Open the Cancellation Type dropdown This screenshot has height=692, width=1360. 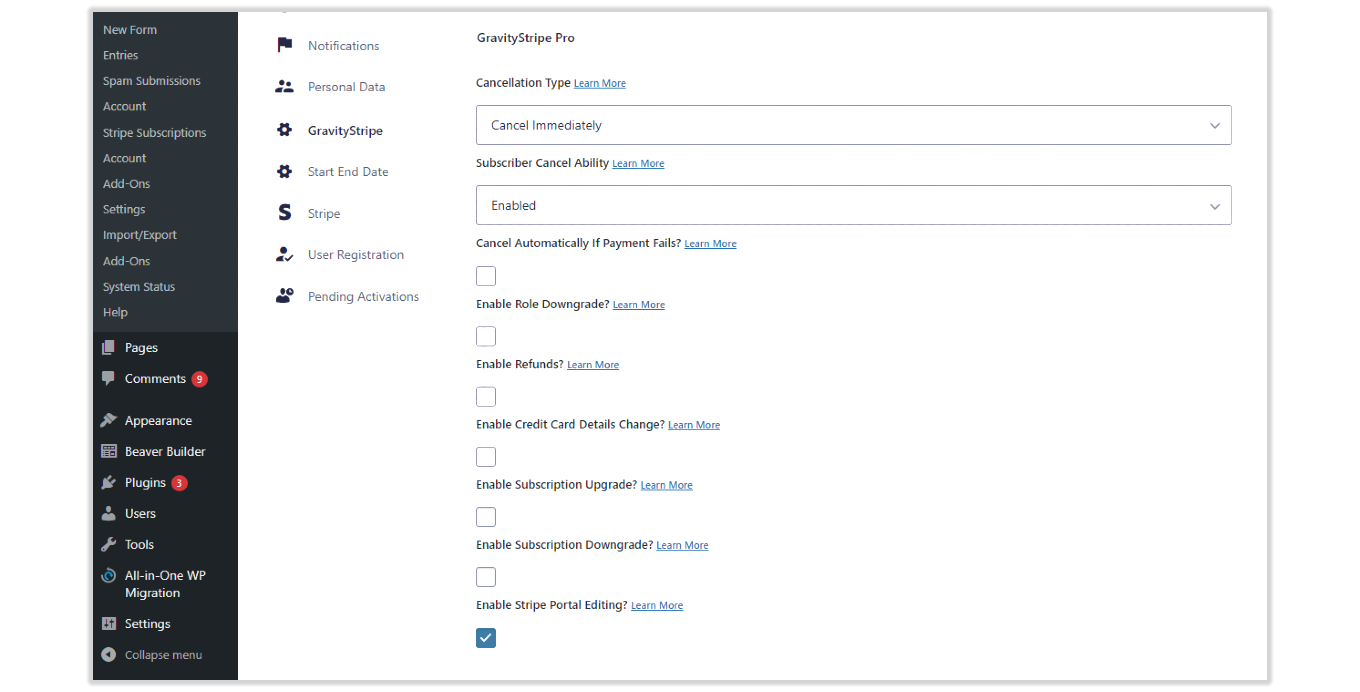click(x=853, y=125)
